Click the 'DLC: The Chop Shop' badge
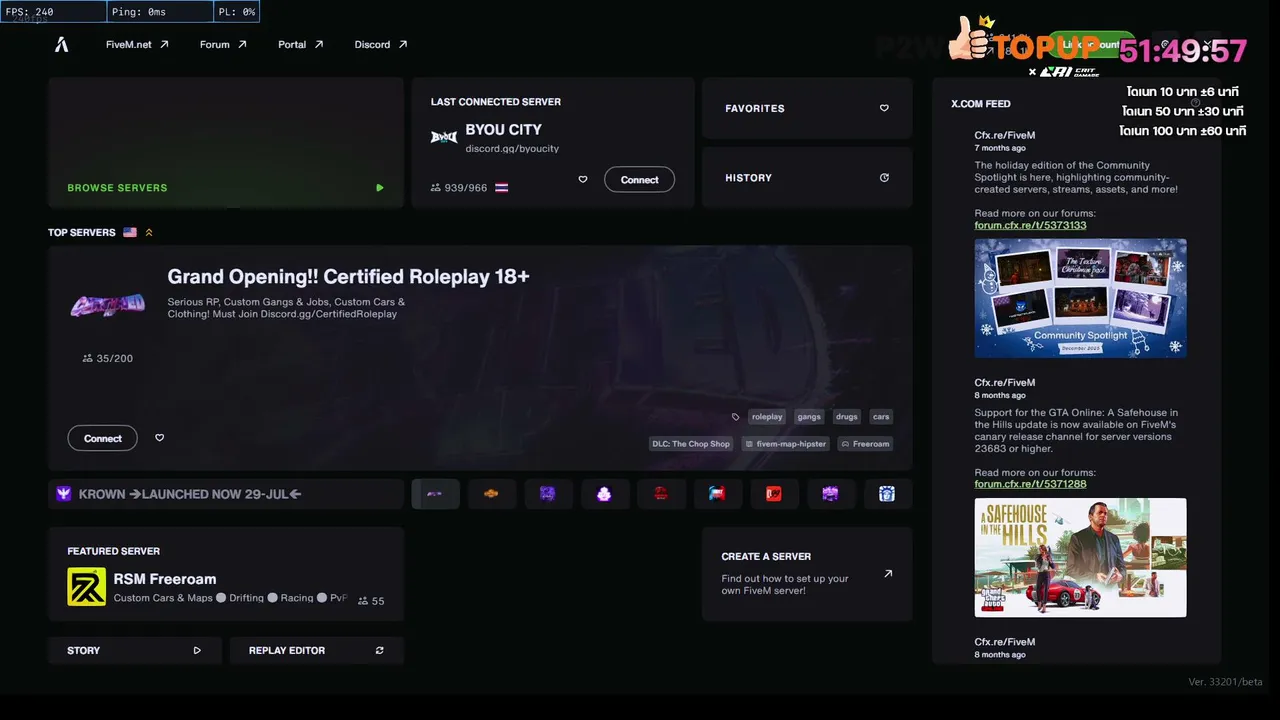 691,444
